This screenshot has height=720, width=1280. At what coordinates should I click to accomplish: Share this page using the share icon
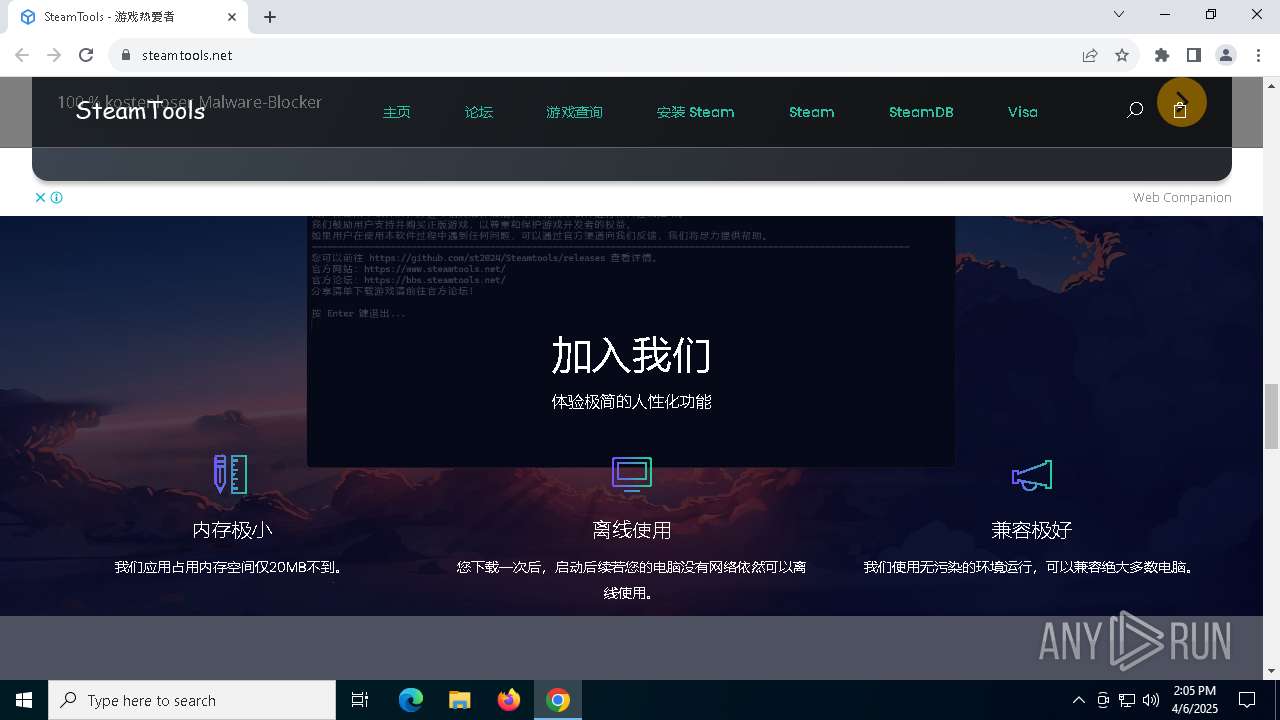click(1090, 55)
